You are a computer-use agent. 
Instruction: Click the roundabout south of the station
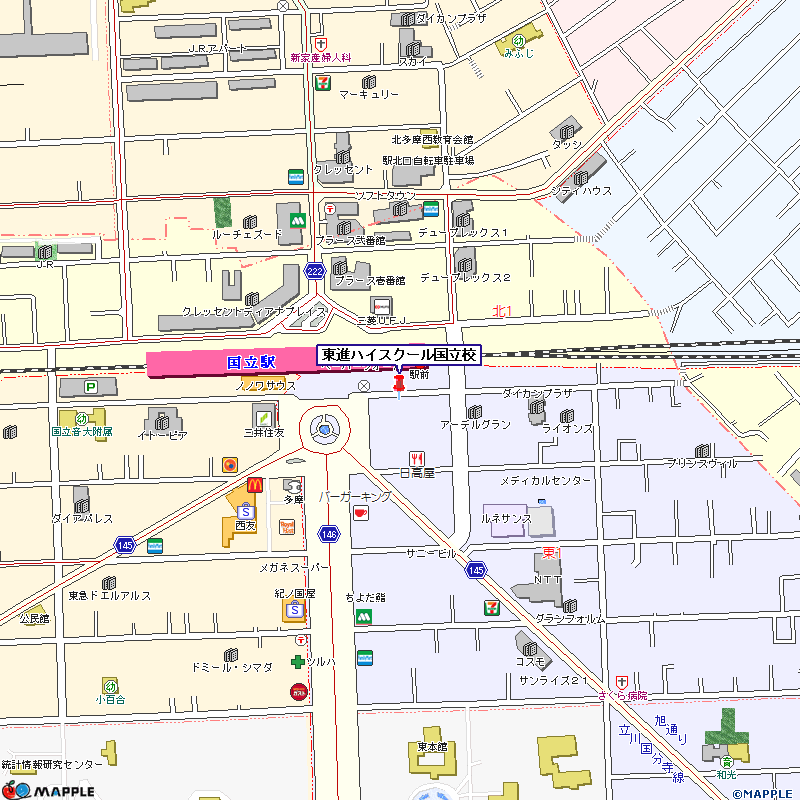325,430
